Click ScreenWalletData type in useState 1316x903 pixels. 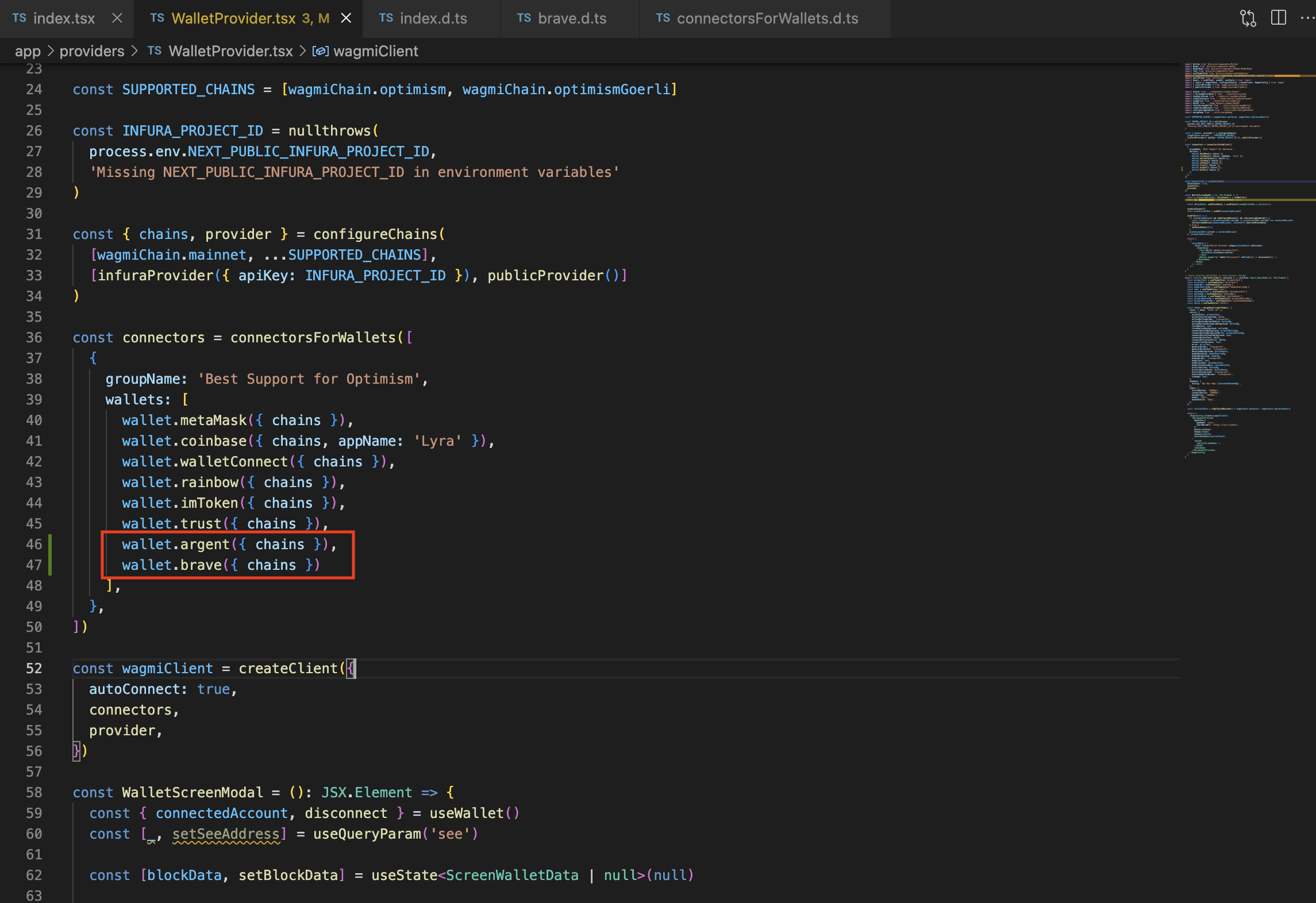pyautogui.click(x=512, y=875)
